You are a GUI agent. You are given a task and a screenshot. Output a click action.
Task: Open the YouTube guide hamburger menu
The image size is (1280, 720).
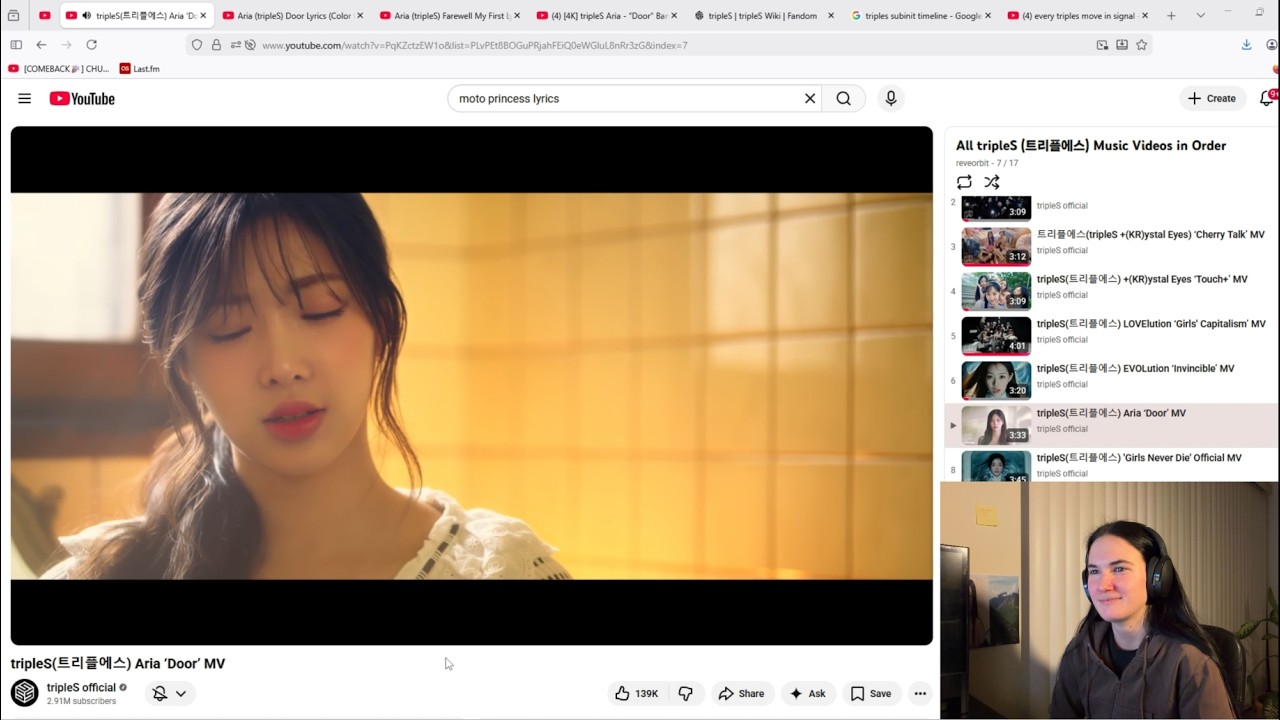(x=24, y=98)
